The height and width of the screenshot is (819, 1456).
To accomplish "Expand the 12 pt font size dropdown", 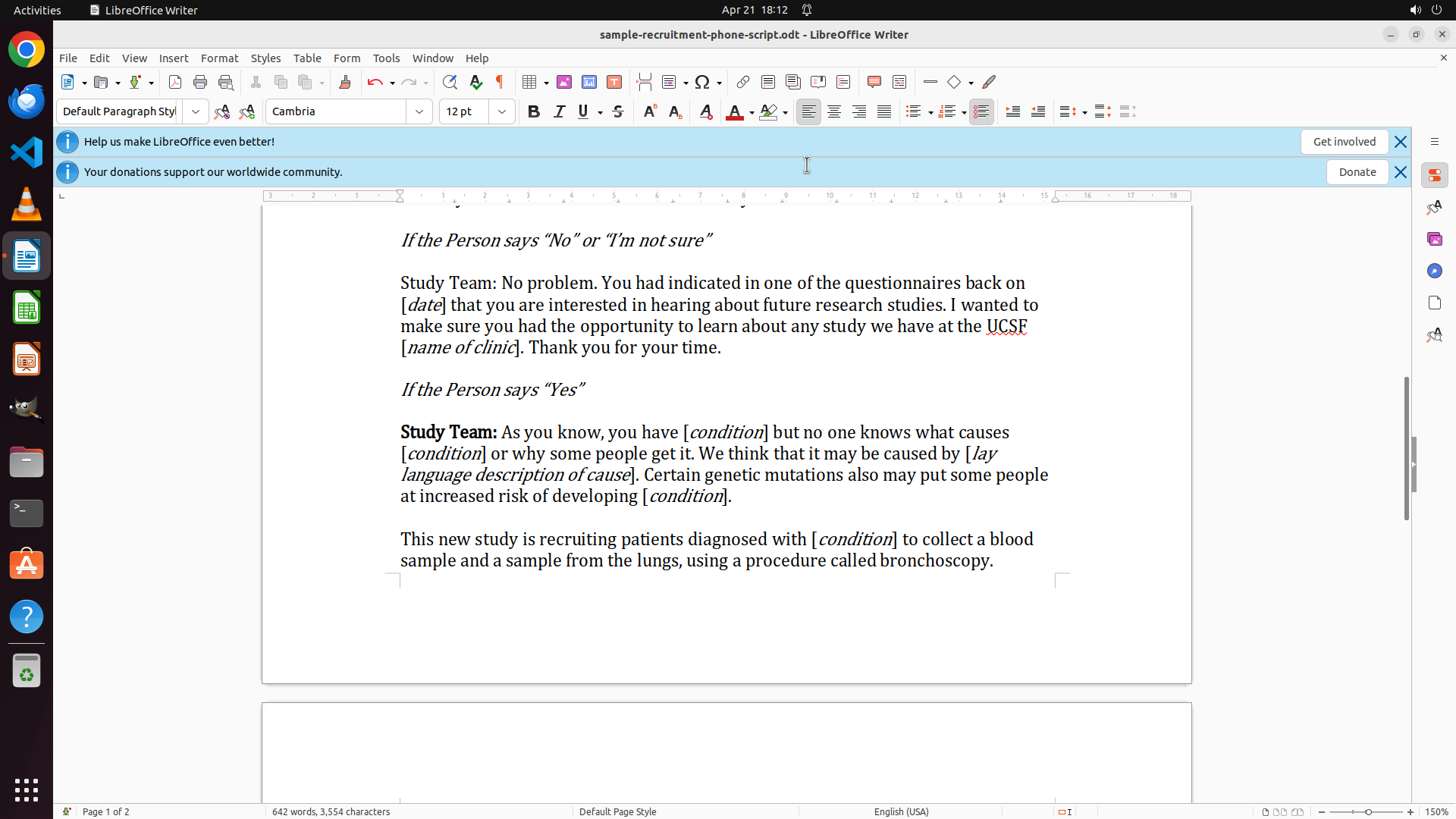I will (x=502, y=111).
